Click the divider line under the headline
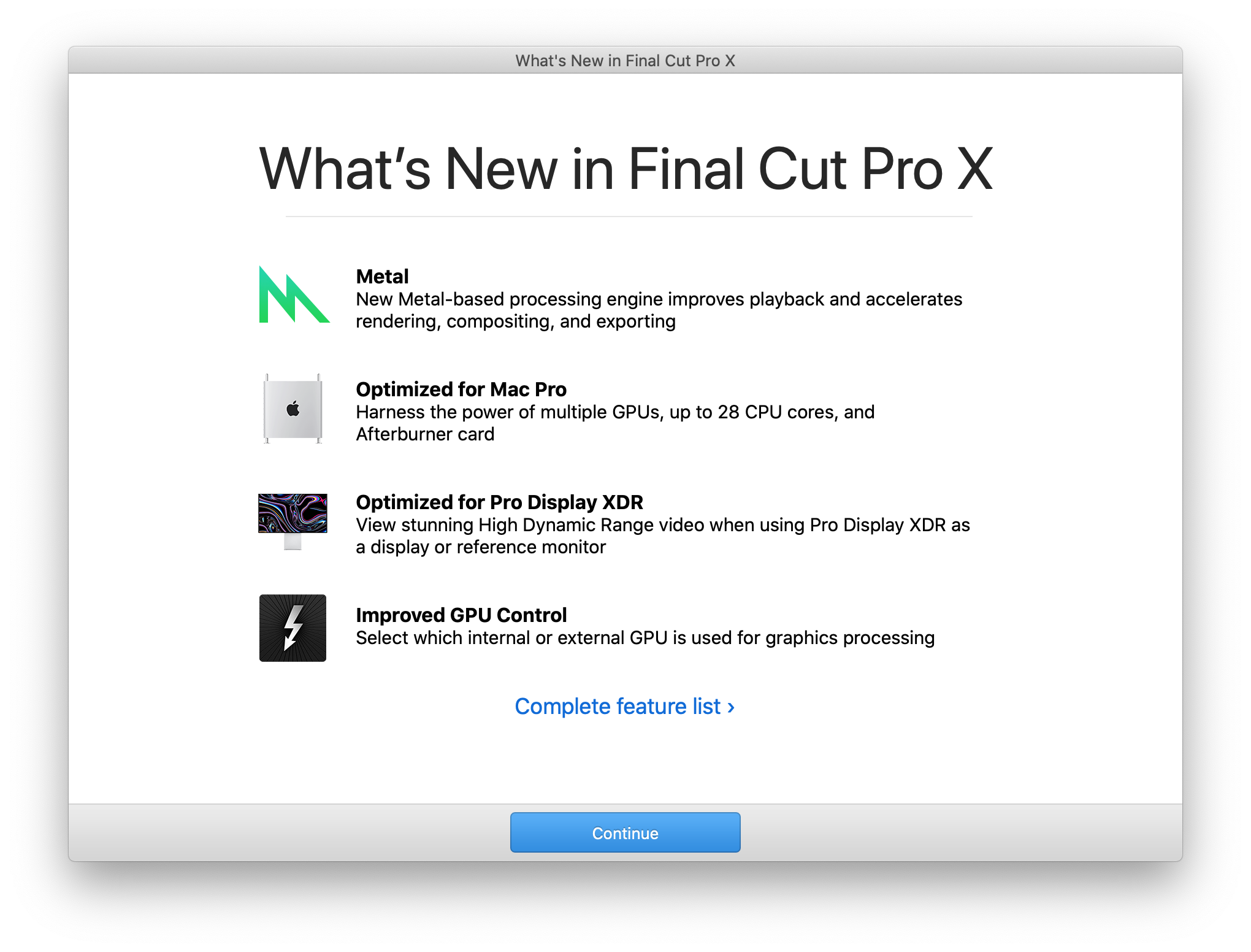Viewport: 1251px width, 952px height. (x=629, y=216)
